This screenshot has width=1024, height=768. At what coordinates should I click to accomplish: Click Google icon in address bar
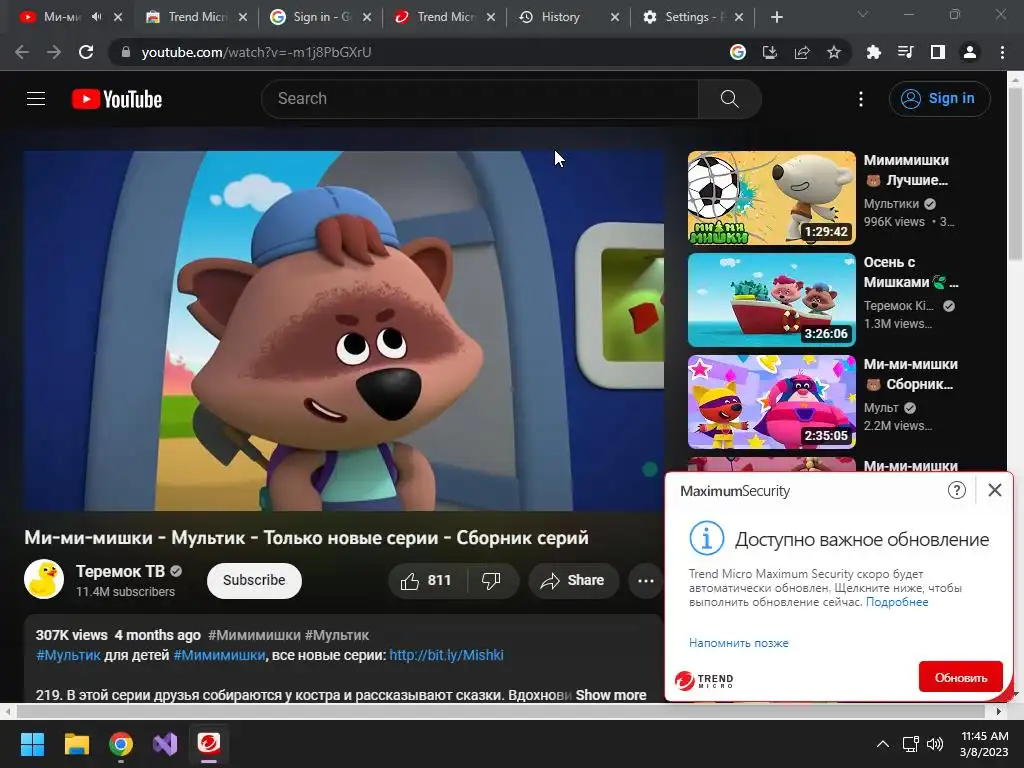(x=738, y=52)
